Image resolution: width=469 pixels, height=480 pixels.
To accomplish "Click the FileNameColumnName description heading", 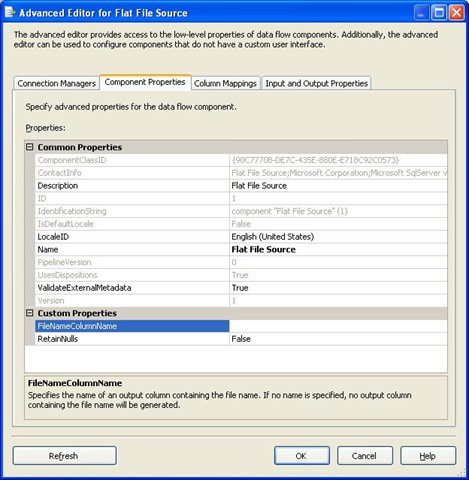I will click(75, 383).
